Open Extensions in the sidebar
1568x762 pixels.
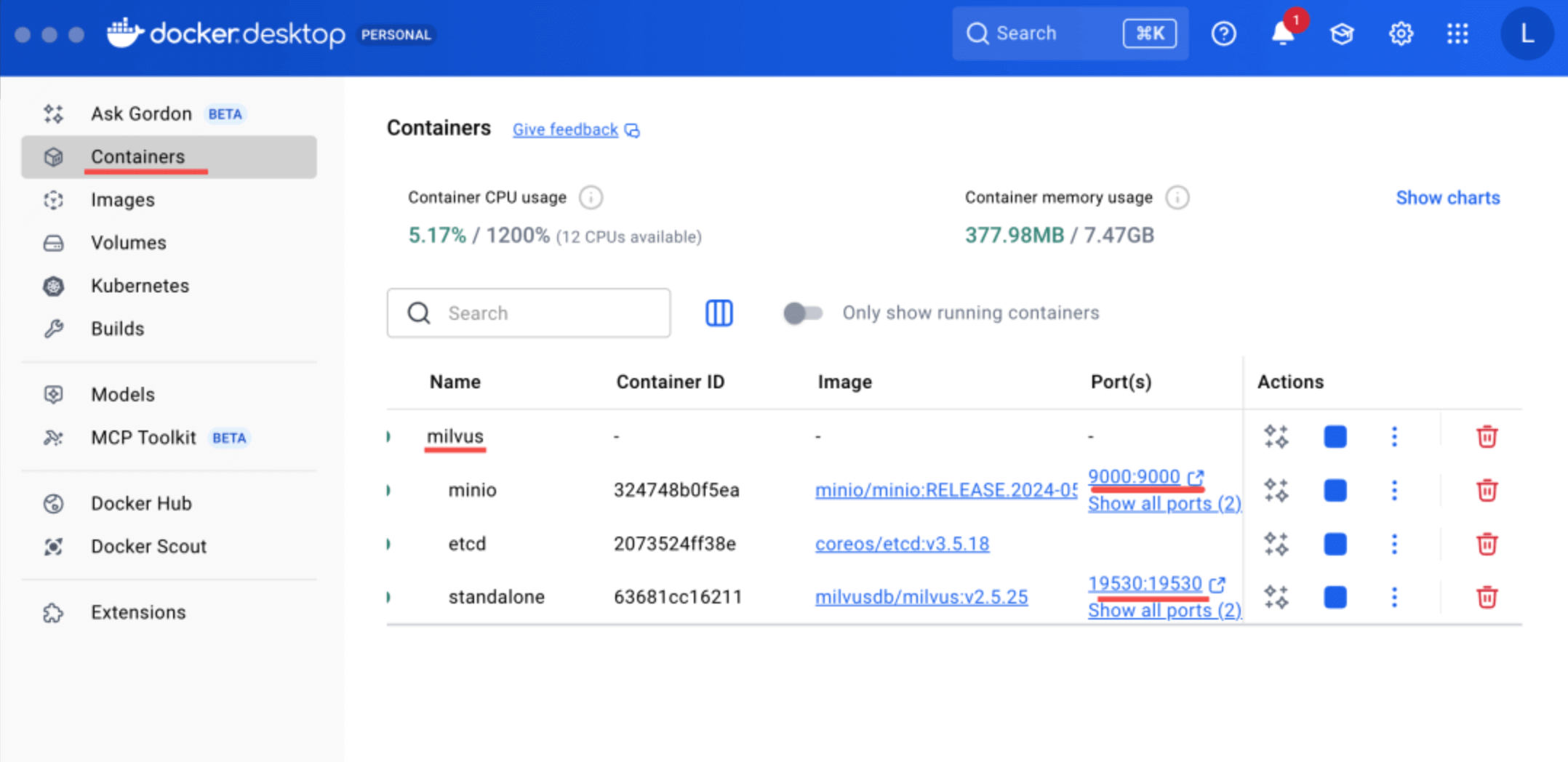coord(169,612)
